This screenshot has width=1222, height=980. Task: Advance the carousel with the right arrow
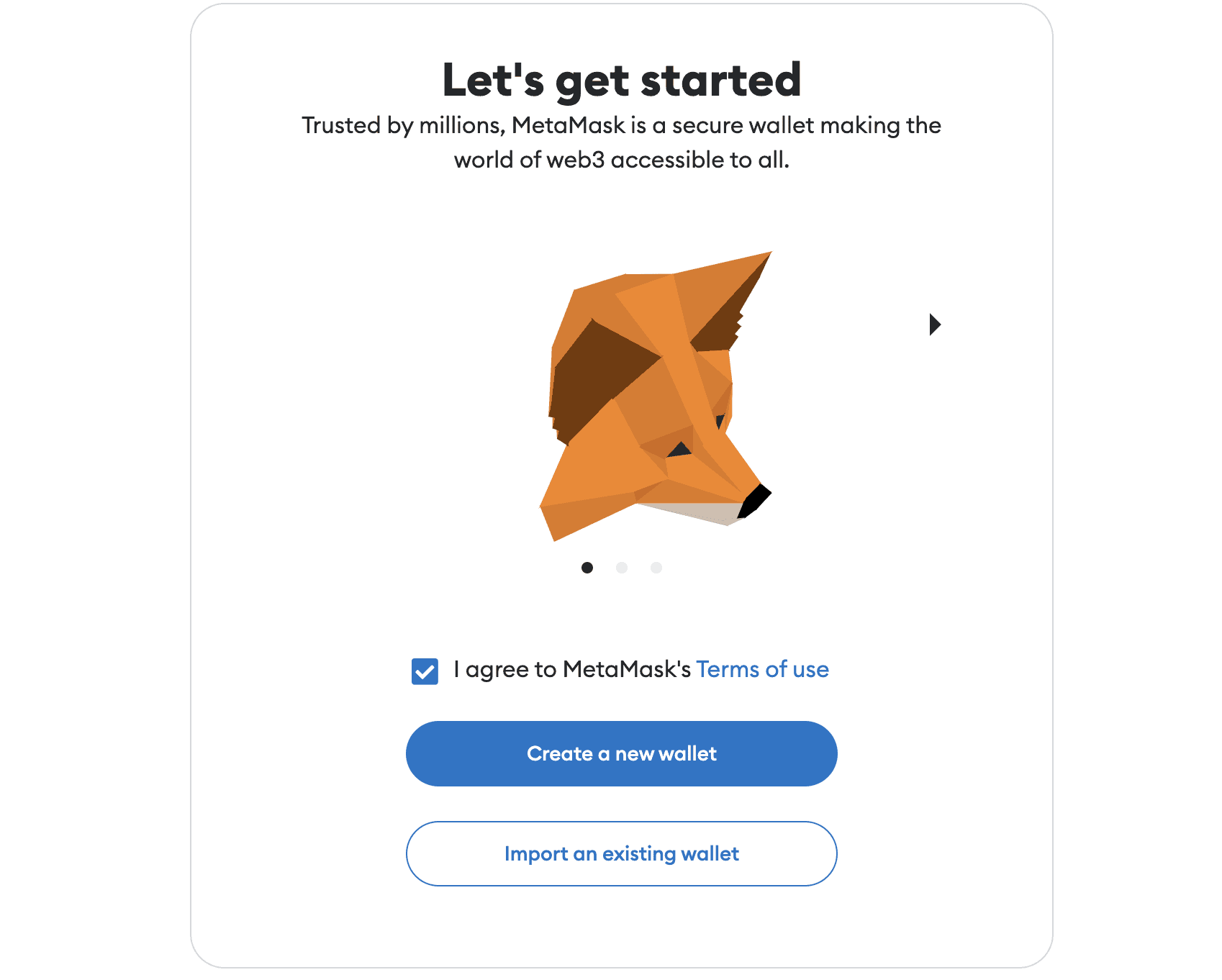[x=935, y=325]
